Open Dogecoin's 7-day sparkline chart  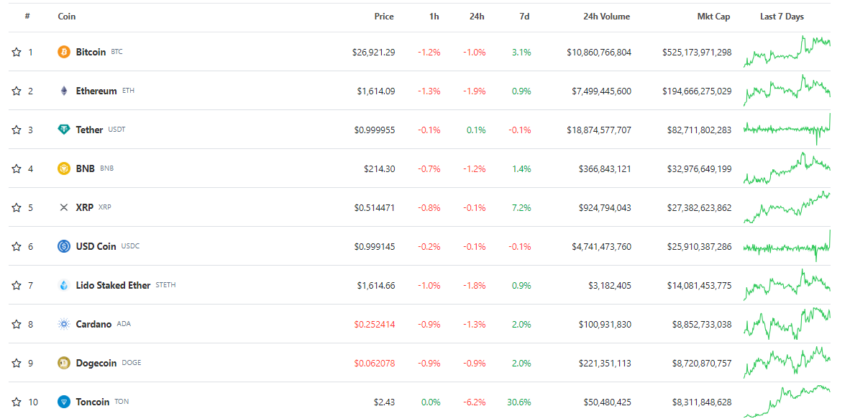(x=787, y=363)
